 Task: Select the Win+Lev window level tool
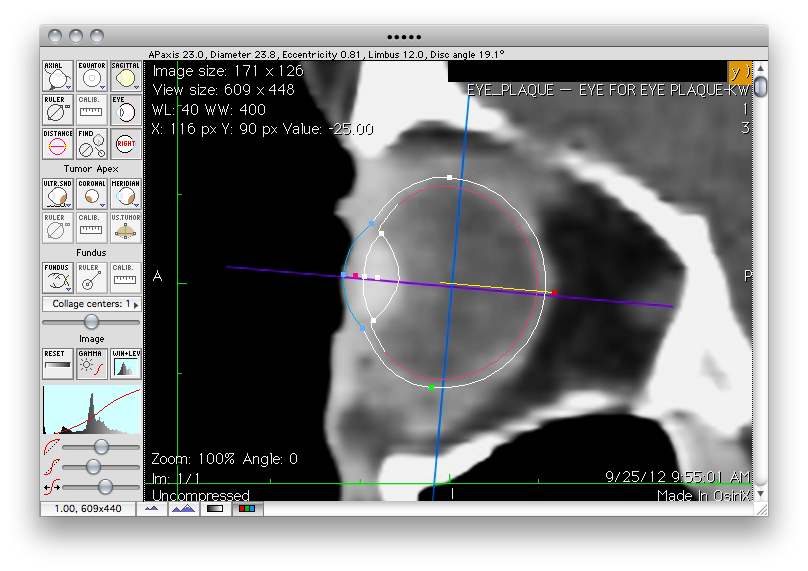coord(126,364)
